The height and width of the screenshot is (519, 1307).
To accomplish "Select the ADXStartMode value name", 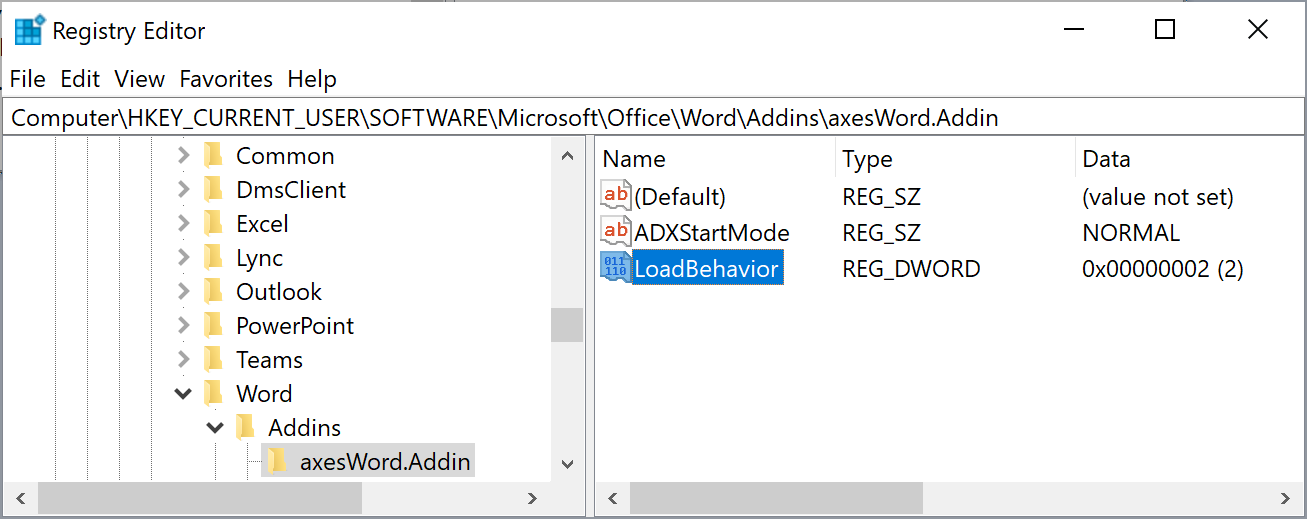I will click(712, 233).
